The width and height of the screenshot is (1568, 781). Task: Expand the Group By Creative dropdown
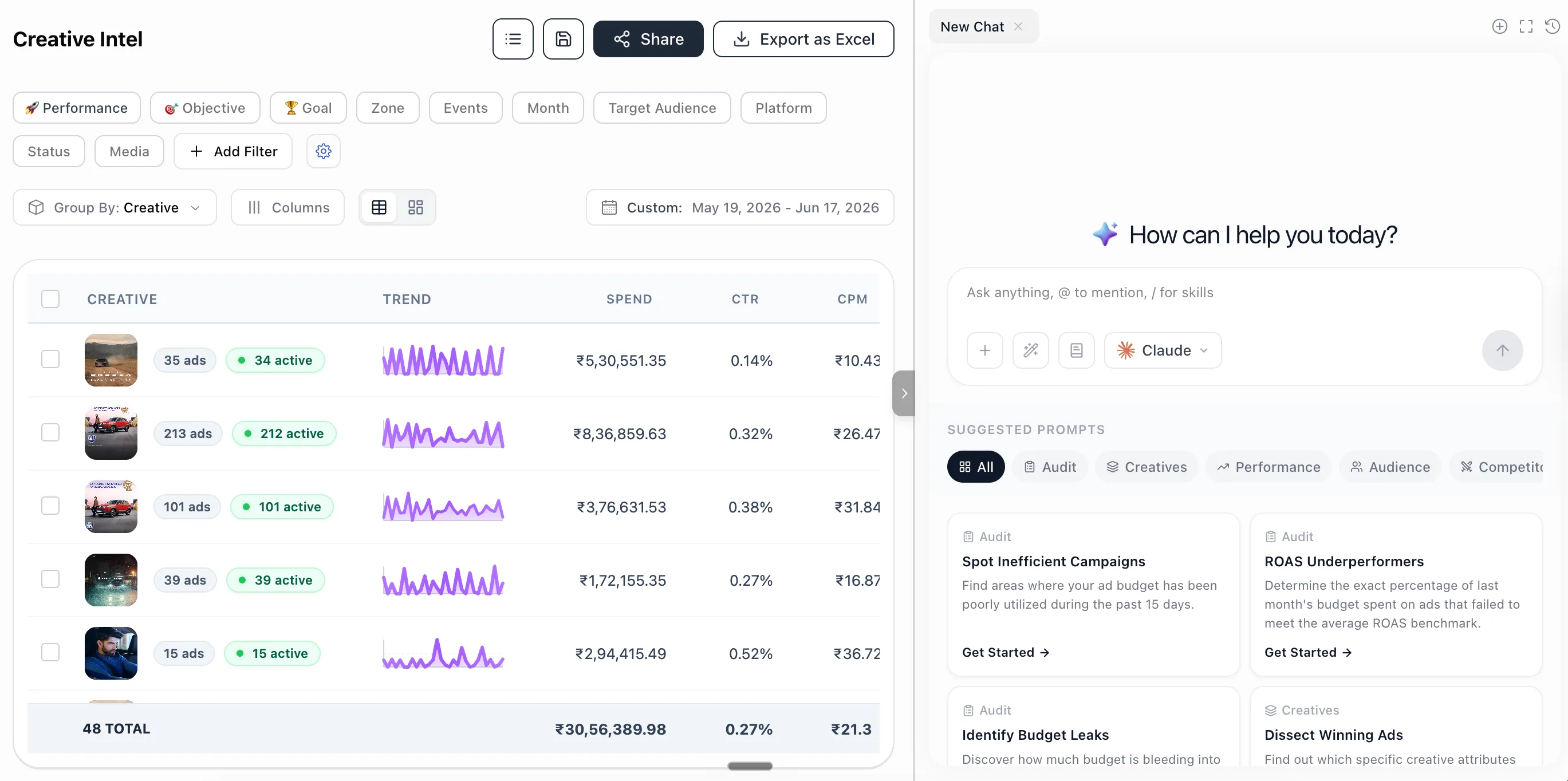(x=115, y=208)
